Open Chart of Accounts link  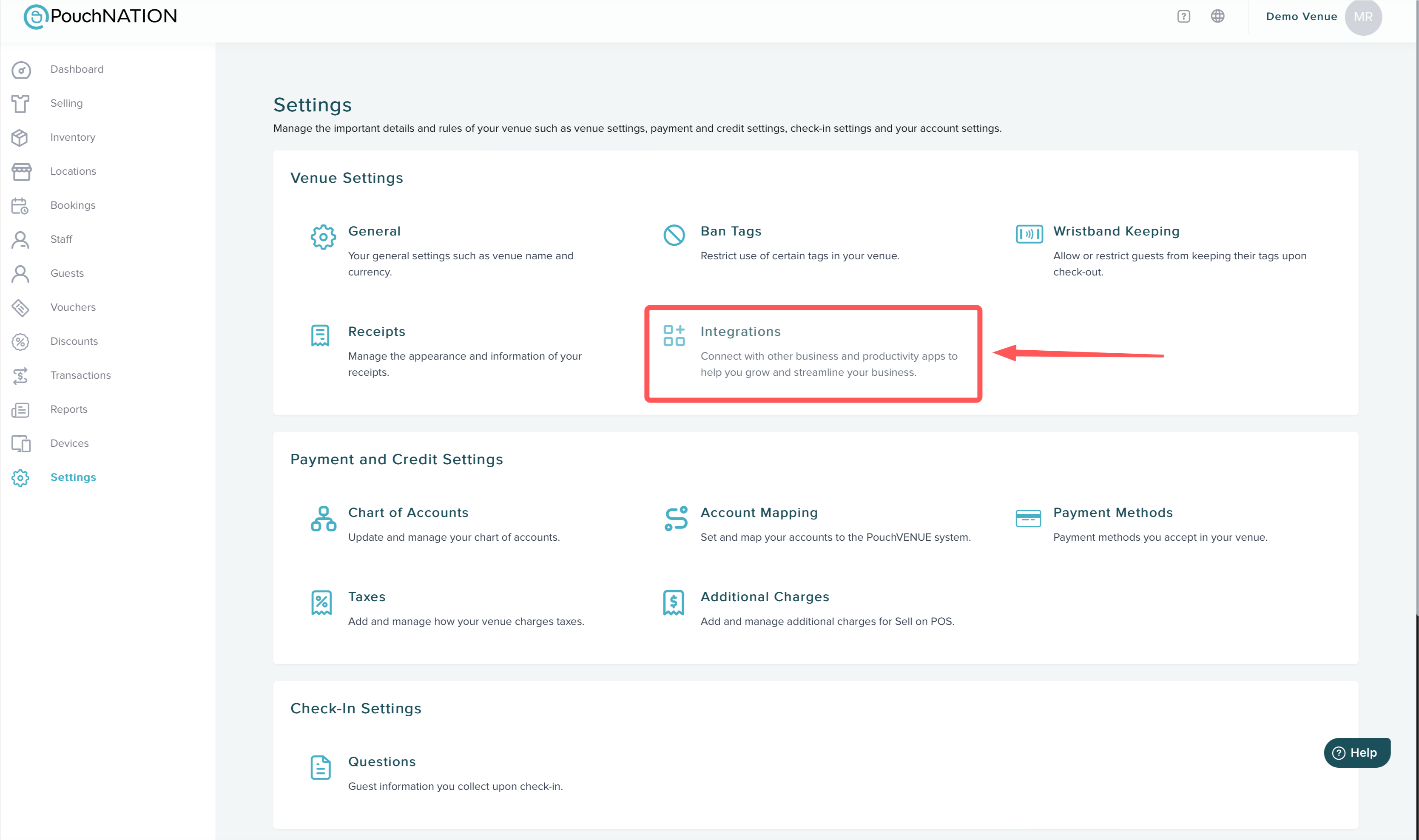pos(408,512)
